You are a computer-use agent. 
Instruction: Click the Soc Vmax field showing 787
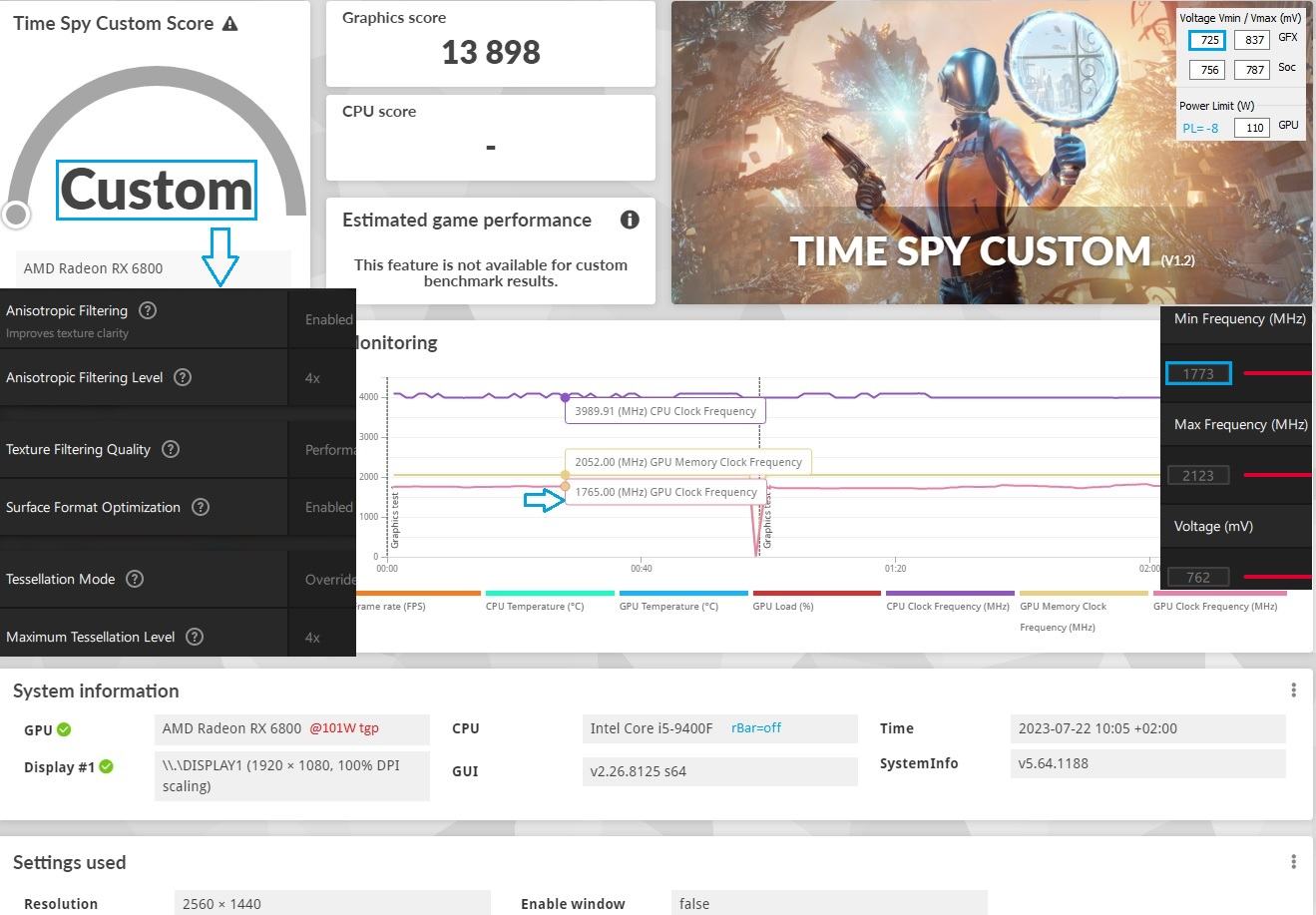[x=1253, y=70]
